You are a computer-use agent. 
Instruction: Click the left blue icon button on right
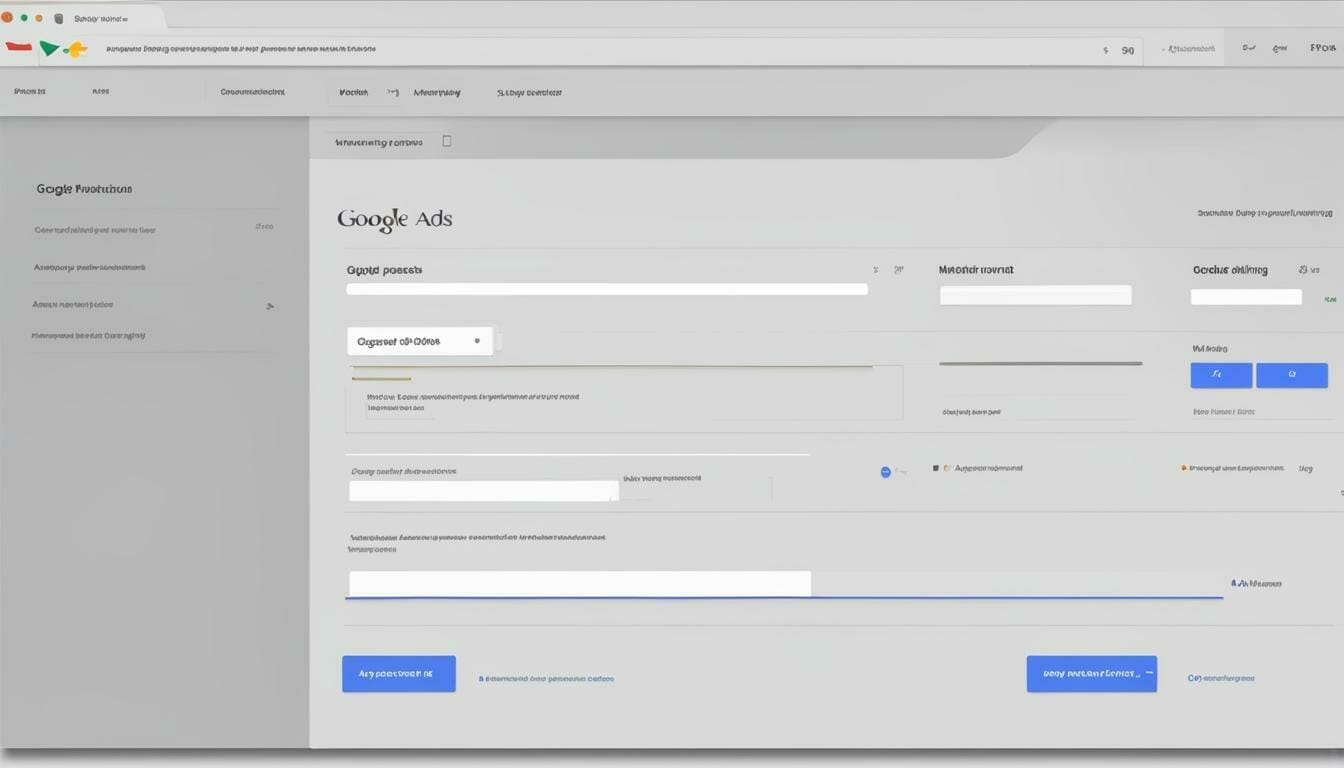pyautogui.click(x=1221, y=375)
